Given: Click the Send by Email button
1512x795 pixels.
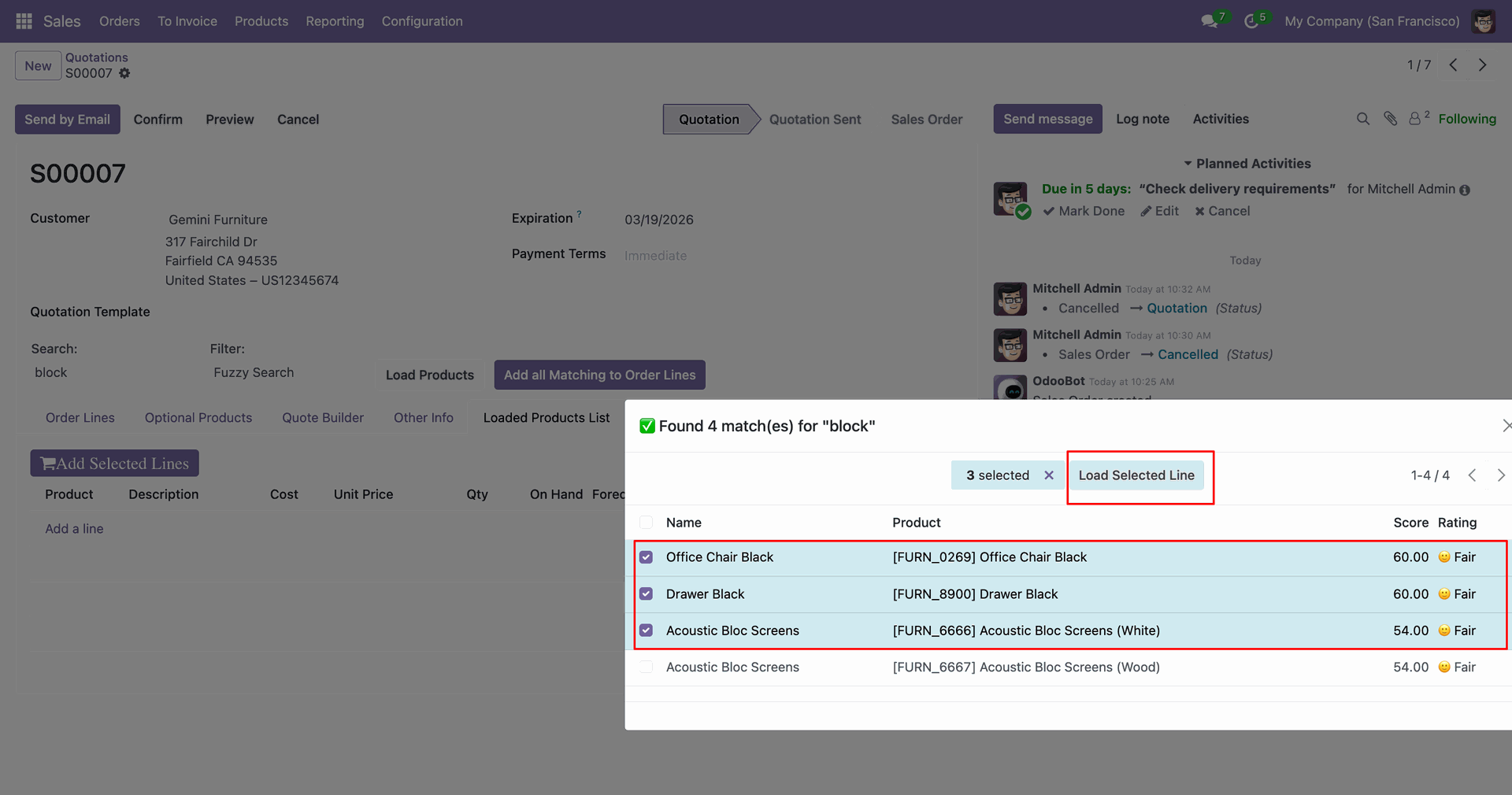Looking at the screenshot, I should click(x=68, y=120).
